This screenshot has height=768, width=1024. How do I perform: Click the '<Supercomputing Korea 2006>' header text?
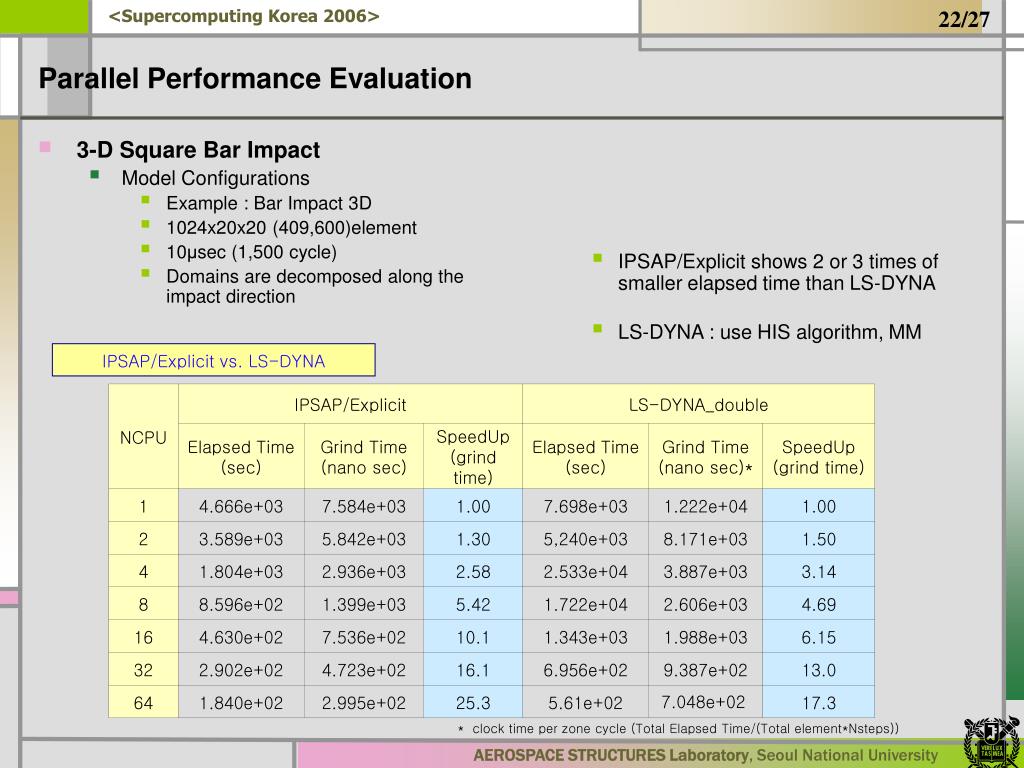click(x=244, y=16)
